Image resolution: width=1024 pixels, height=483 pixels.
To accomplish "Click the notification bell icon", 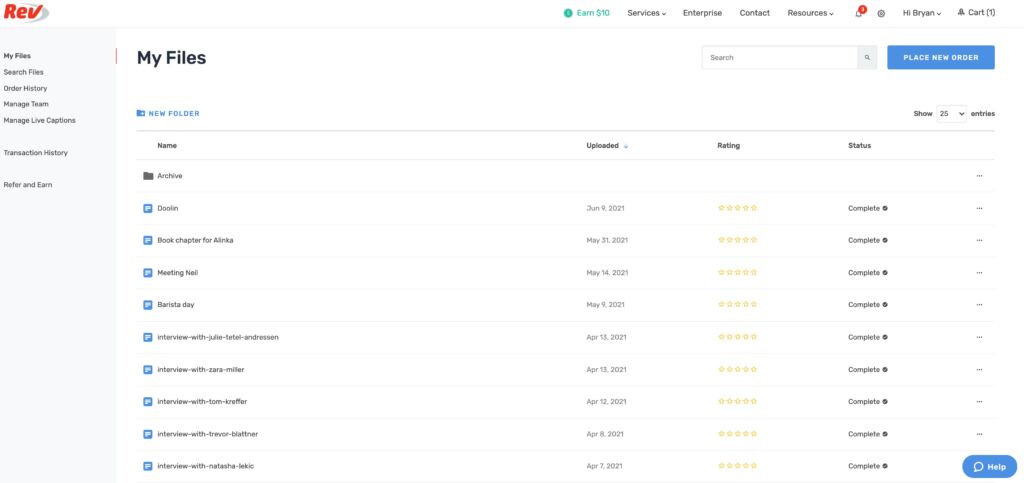I will [858, 13].
